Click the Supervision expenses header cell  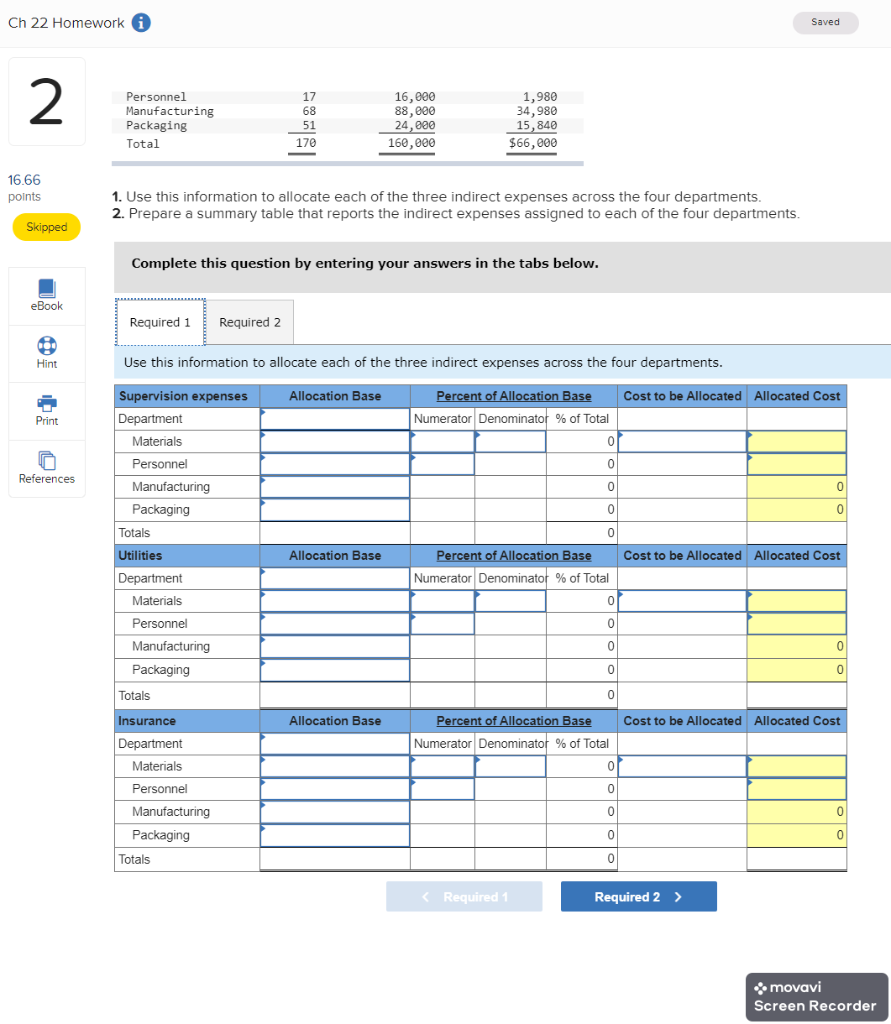click(x=187, y=396)
